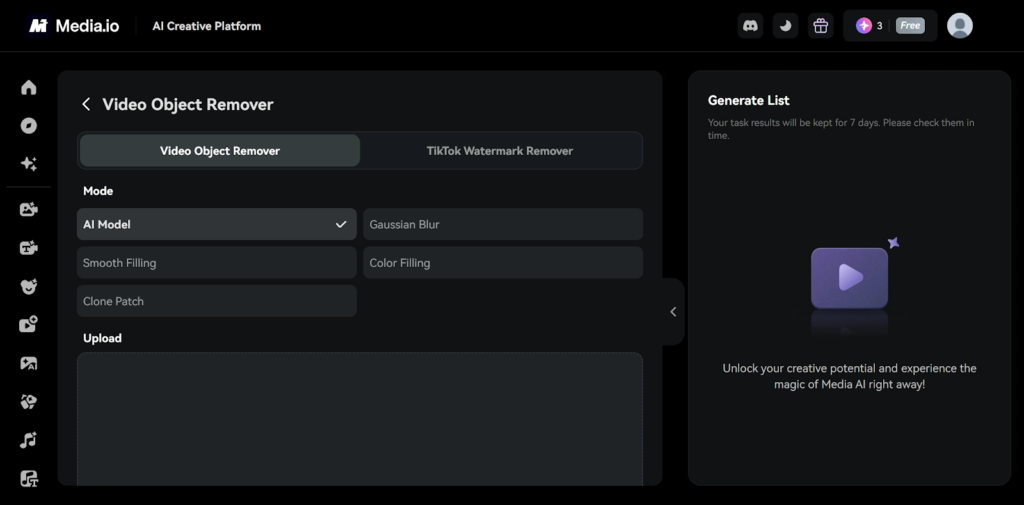
Task: Toggle dark mode with moon icon
Action: pos(785,26)
